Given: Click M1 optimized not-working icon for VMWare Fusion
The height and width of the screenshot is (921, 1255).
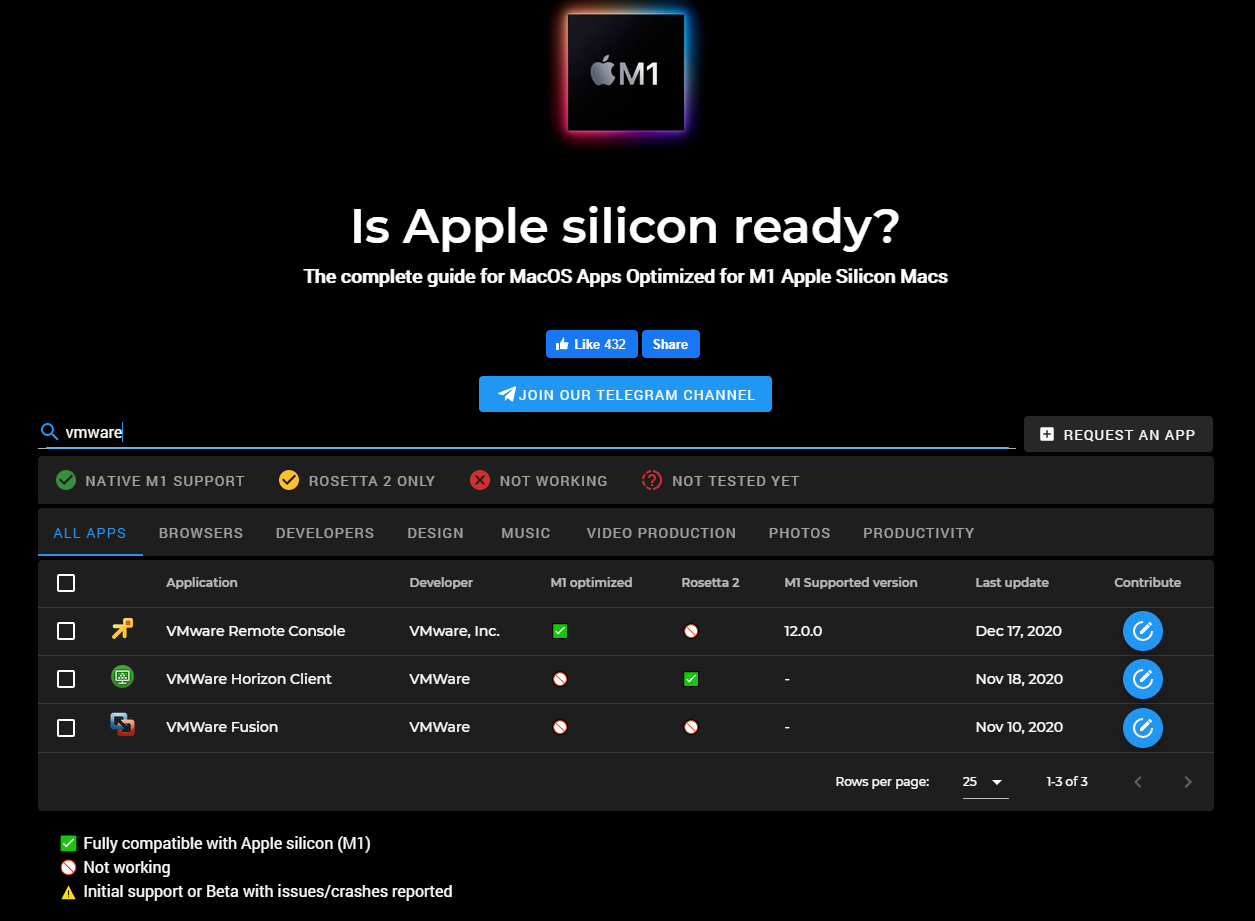Looking at the screenshot, I should pyautogui.click(x=560, y=727).
